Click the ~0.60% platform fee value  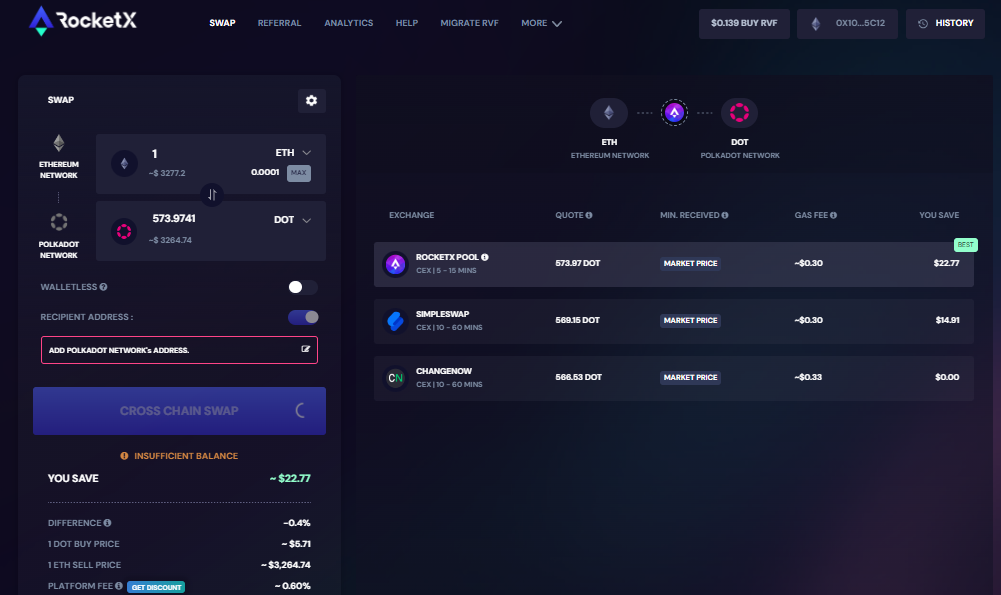click(x=292, y=586)
